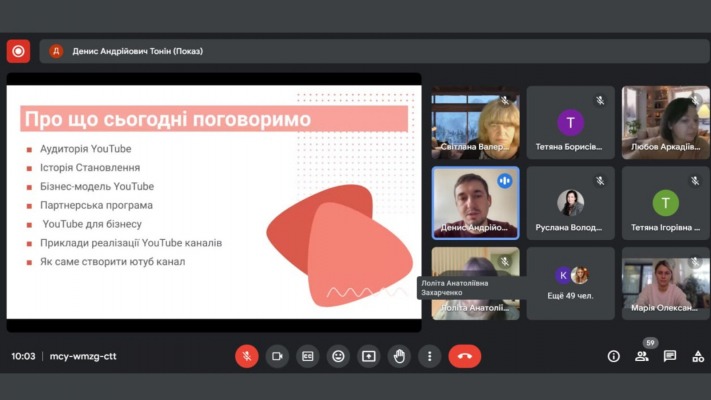Click the meeting code mcy-wmzg-ctt

pos(83,356)
